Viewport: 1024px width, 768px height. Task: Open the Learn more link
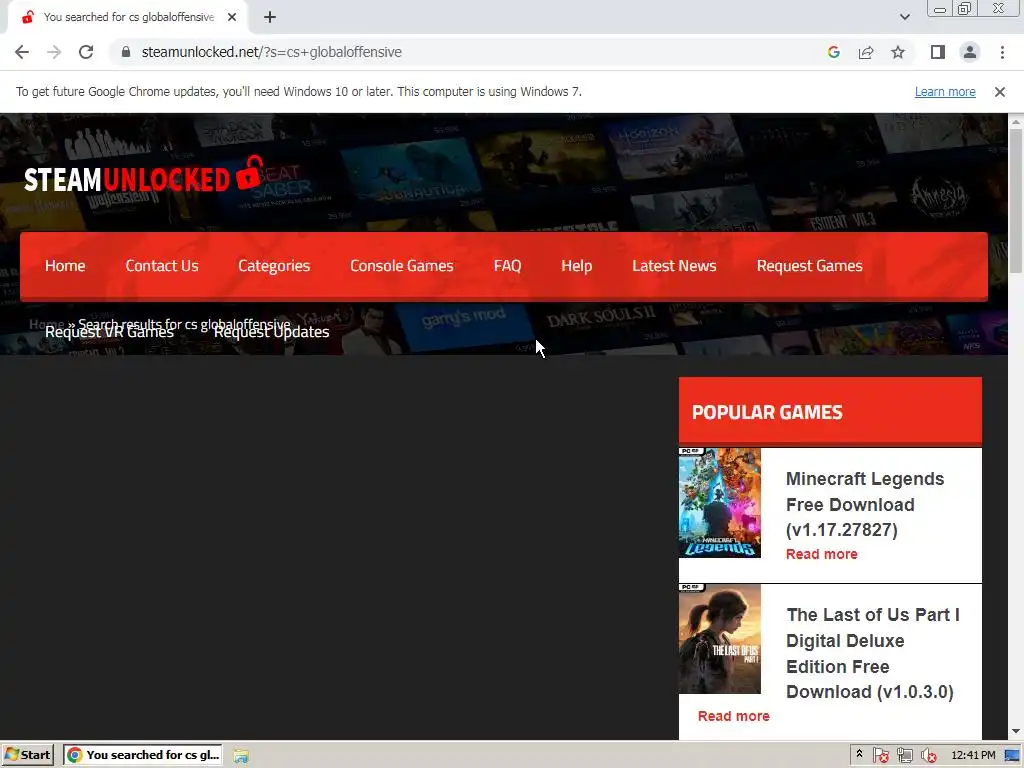(945, 92)
